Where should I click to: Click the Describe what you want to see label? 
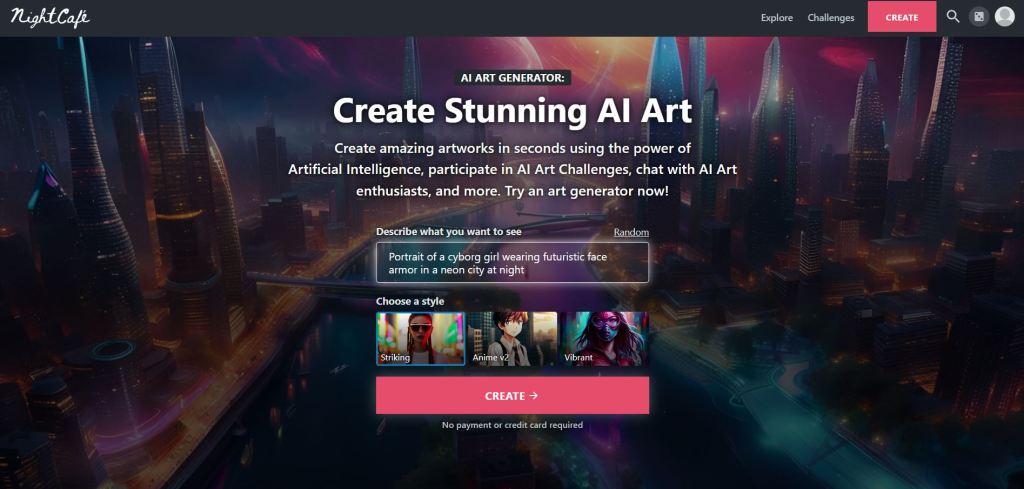(449, 231)
